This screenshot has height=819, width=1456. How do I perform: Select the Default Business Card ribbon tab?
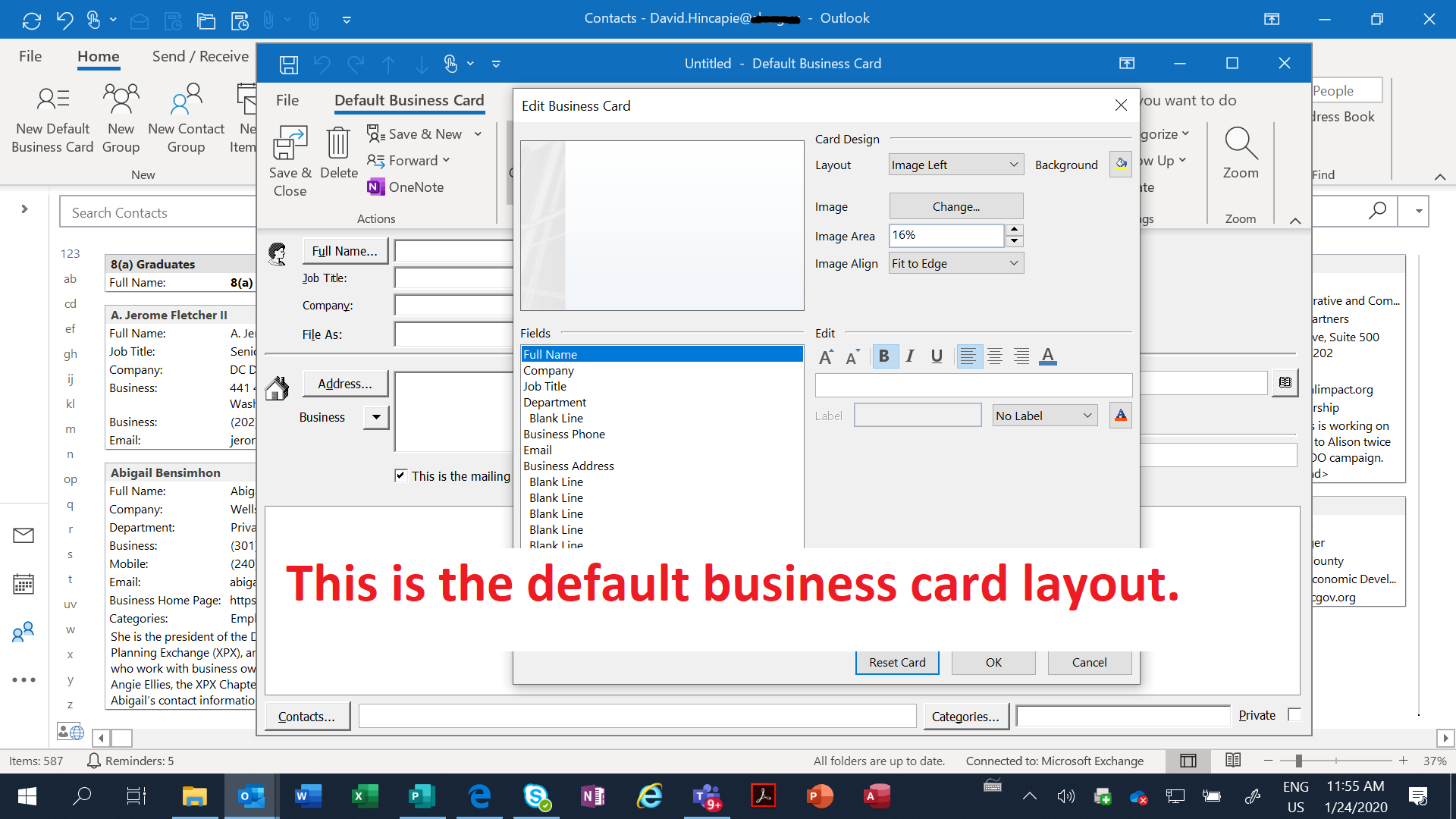(409, 100)
